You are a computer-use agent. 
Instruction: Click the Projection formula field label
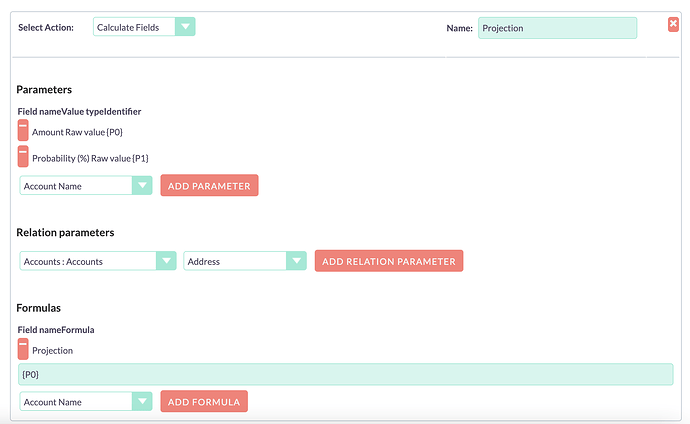[52, 351]
